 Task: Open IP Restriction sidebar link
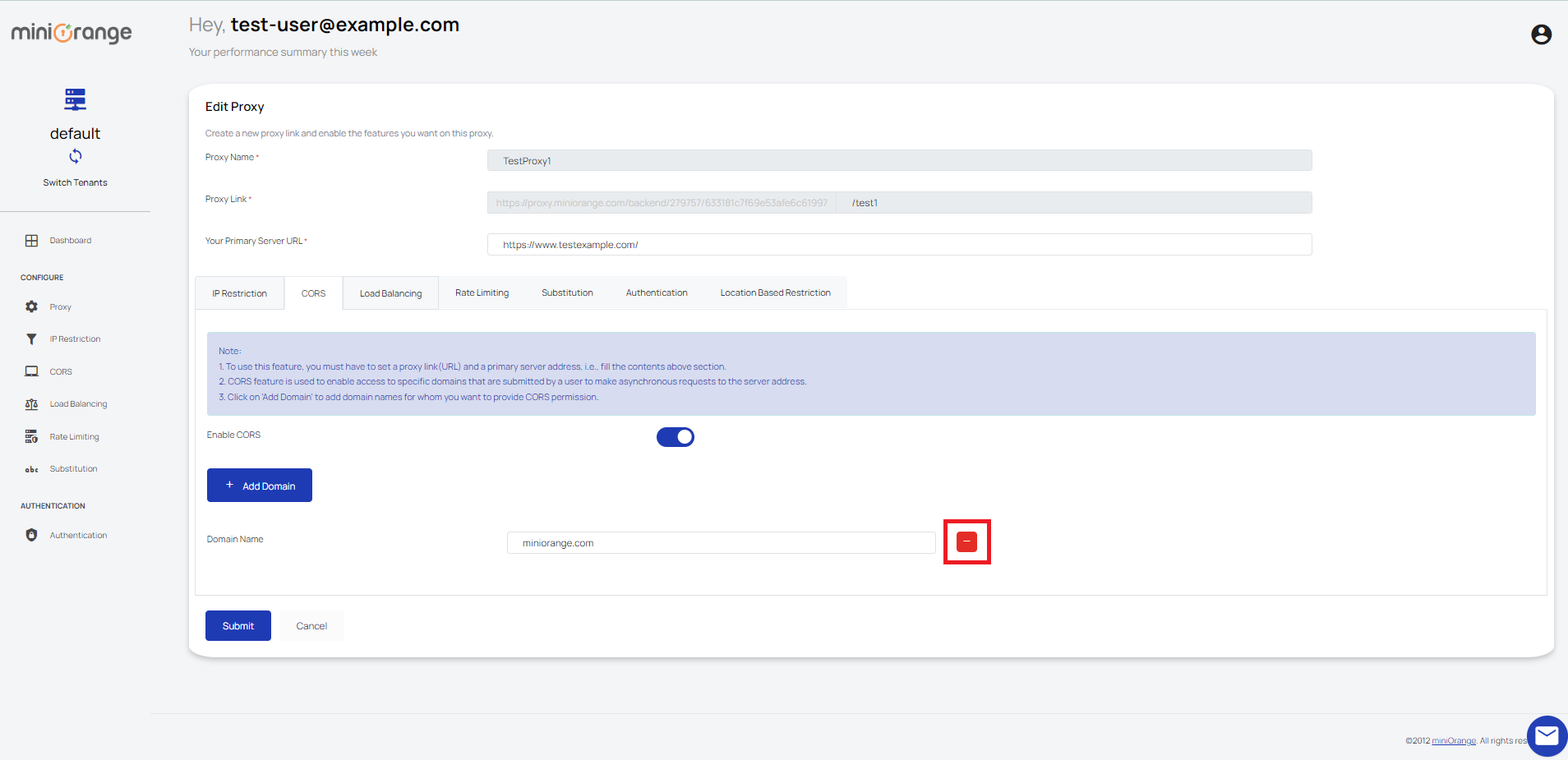point(75,339)
